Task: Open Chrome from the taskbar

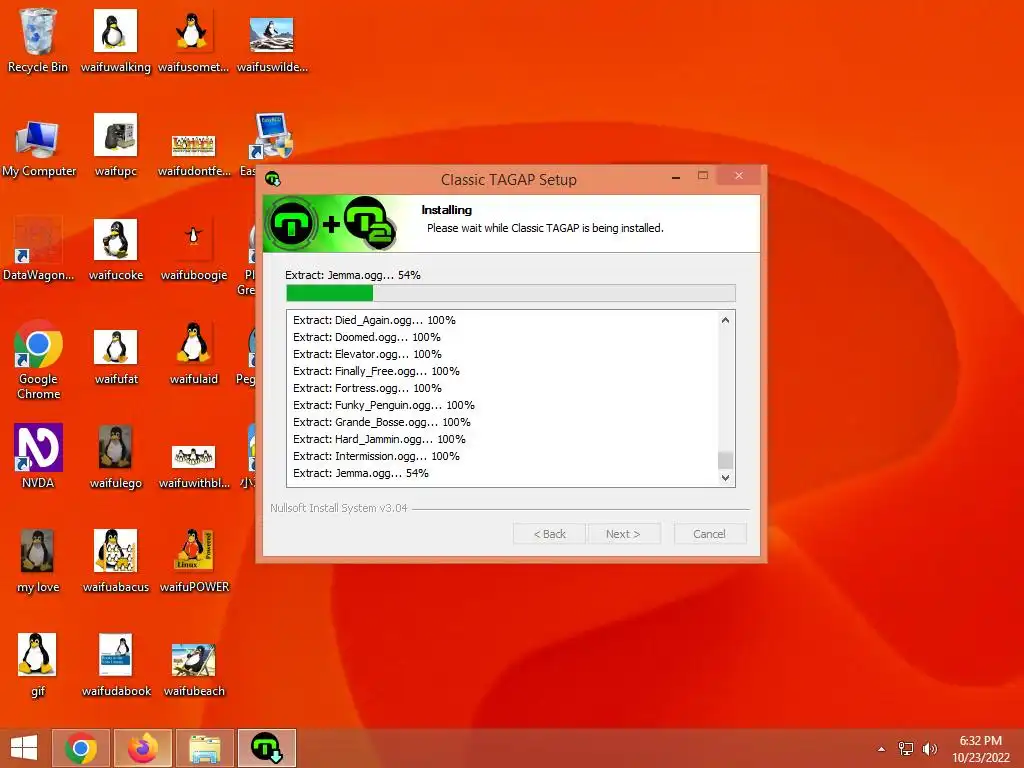Action: point(81,748)
